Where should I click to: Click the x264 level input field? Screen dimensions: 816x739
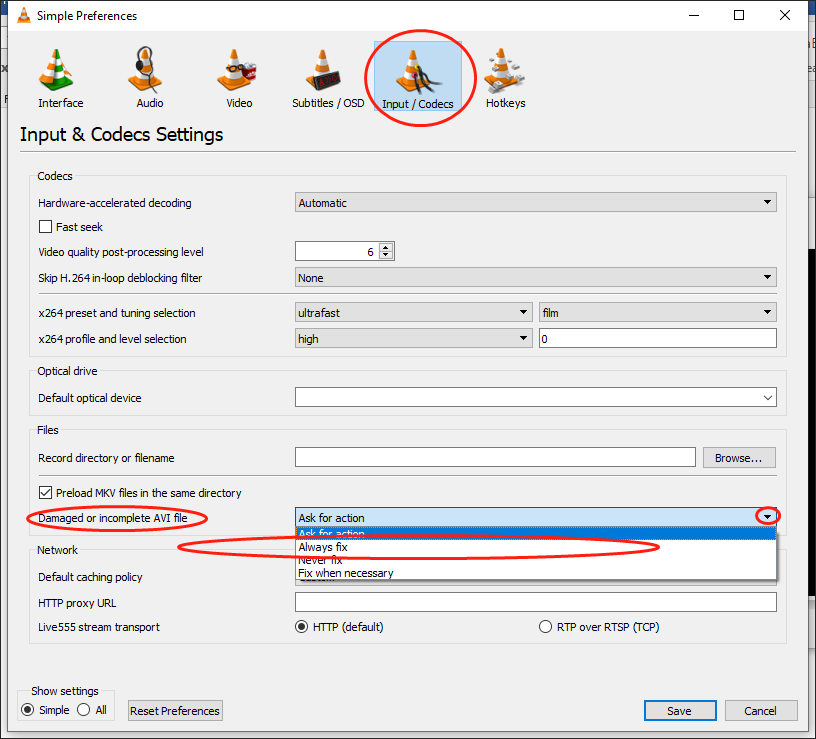tap(658, 338)
